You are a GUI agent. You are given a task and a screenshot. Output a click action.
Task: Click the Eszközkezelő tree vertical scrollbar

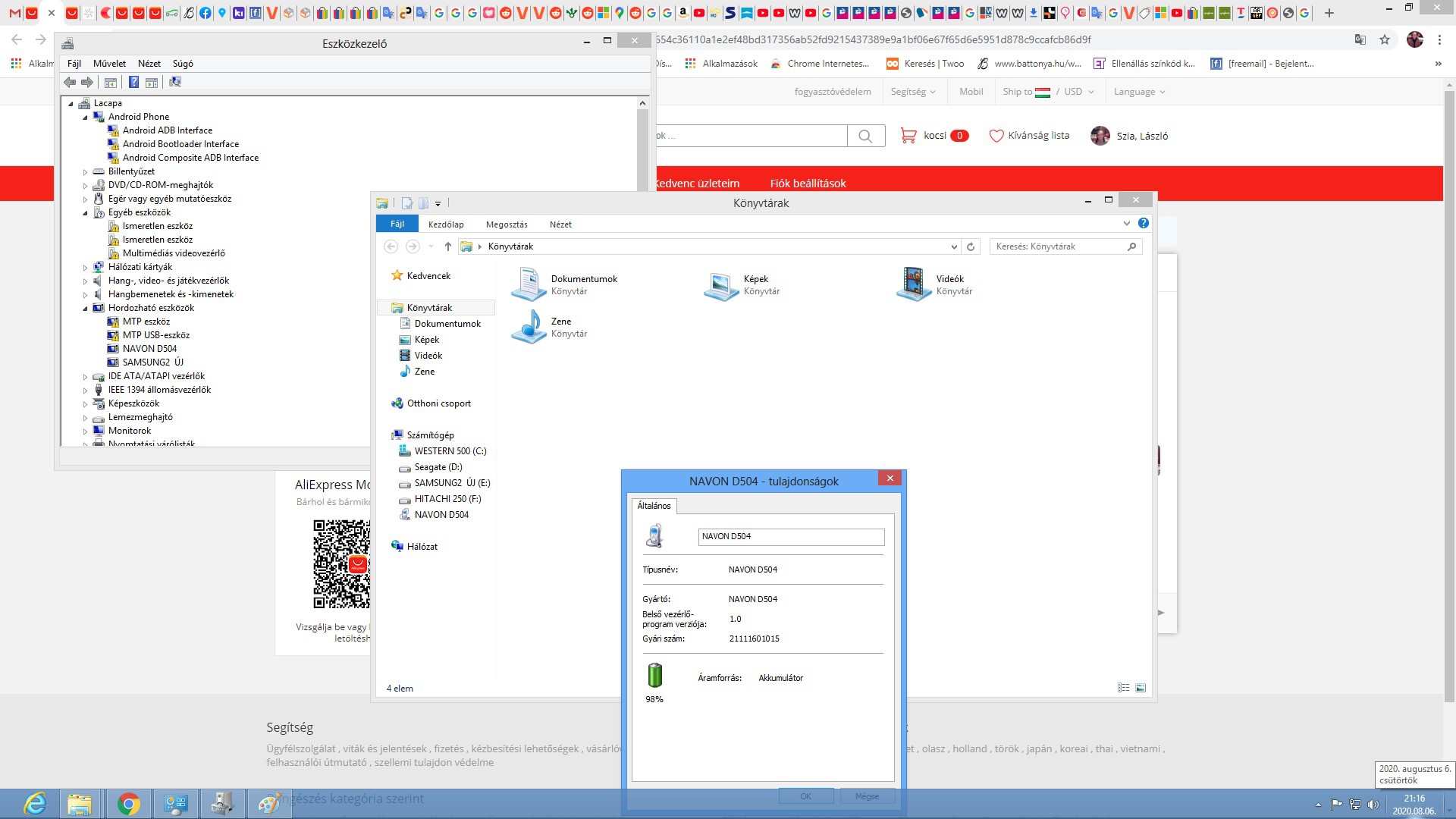point(643,269)
